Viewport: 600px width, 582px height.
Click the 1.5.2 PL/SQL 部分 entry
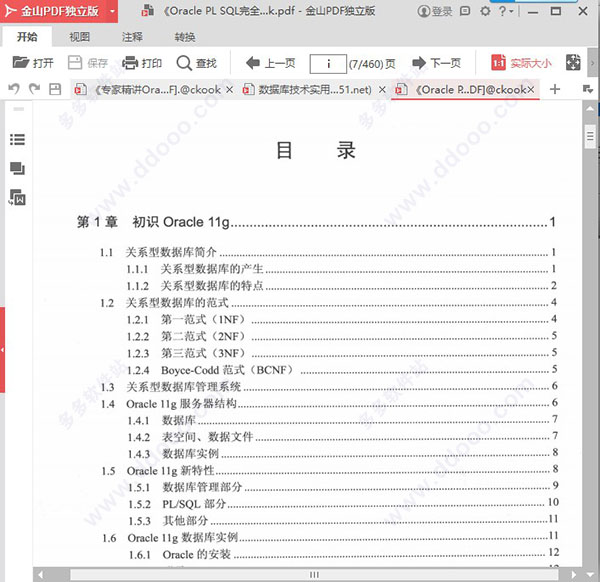point(344,504)
